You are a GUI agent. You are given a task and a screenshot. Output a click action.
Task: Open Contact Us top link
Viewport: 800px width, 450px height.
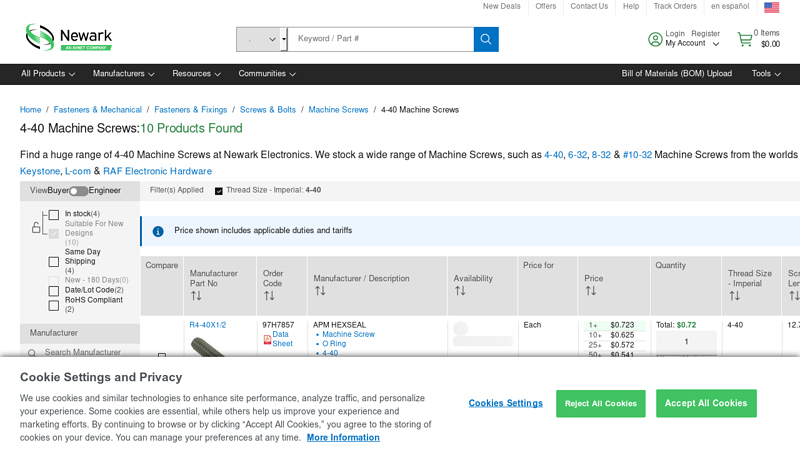tap(589, 6)
